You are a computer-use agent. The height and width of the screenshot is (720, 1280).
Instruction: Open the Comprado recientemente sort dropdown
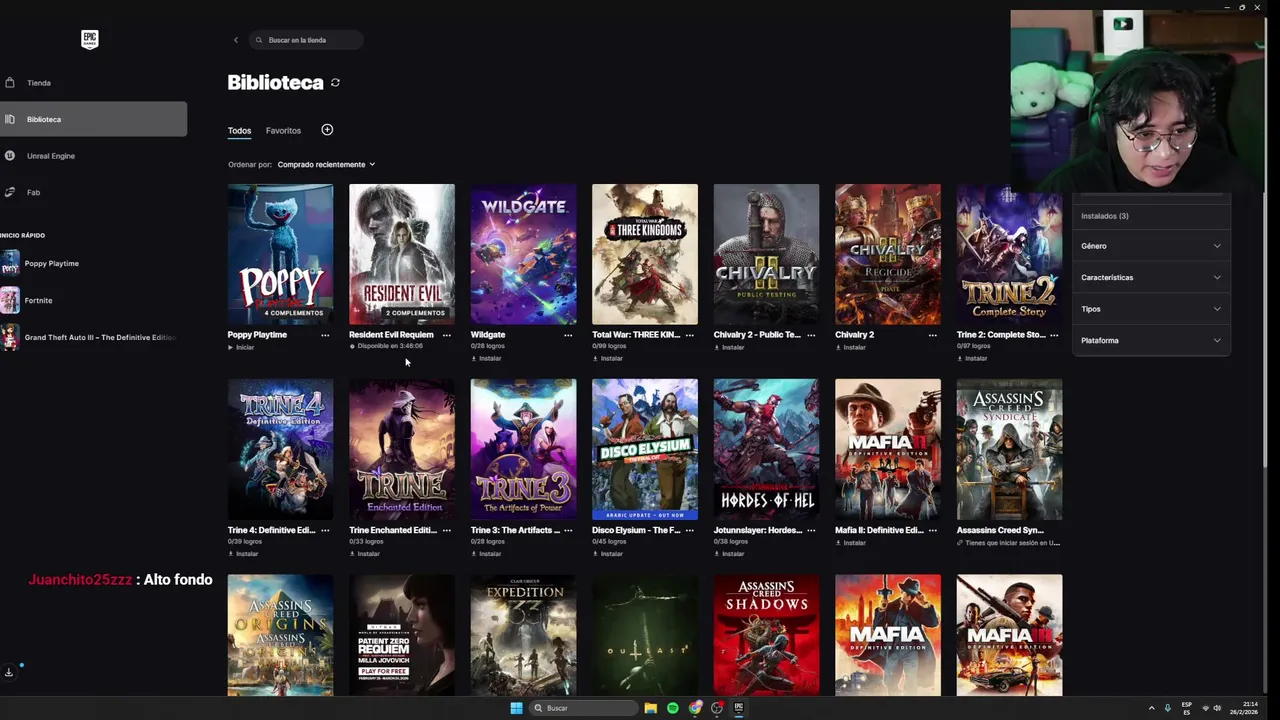pyautogui.click(x=326, y=164)
